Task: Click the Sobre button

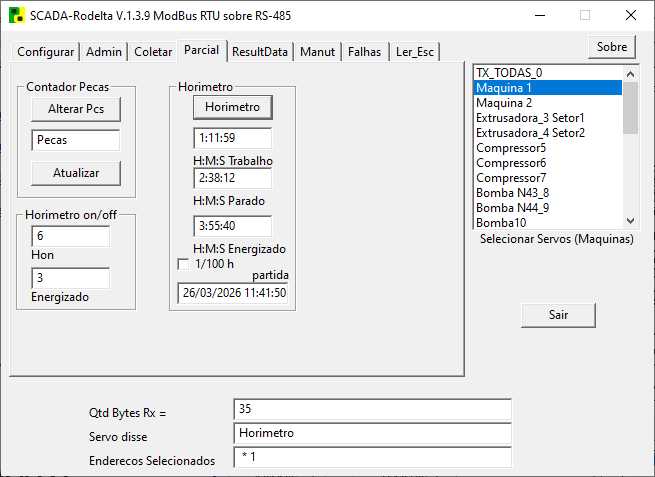Action: (611, 47)
